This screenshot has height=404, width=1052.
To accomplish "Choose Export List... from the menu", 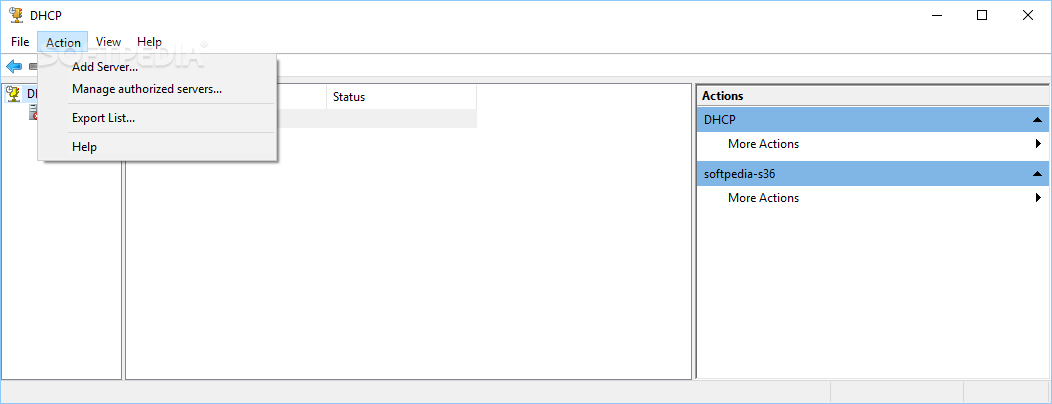I will coord(157,118).
